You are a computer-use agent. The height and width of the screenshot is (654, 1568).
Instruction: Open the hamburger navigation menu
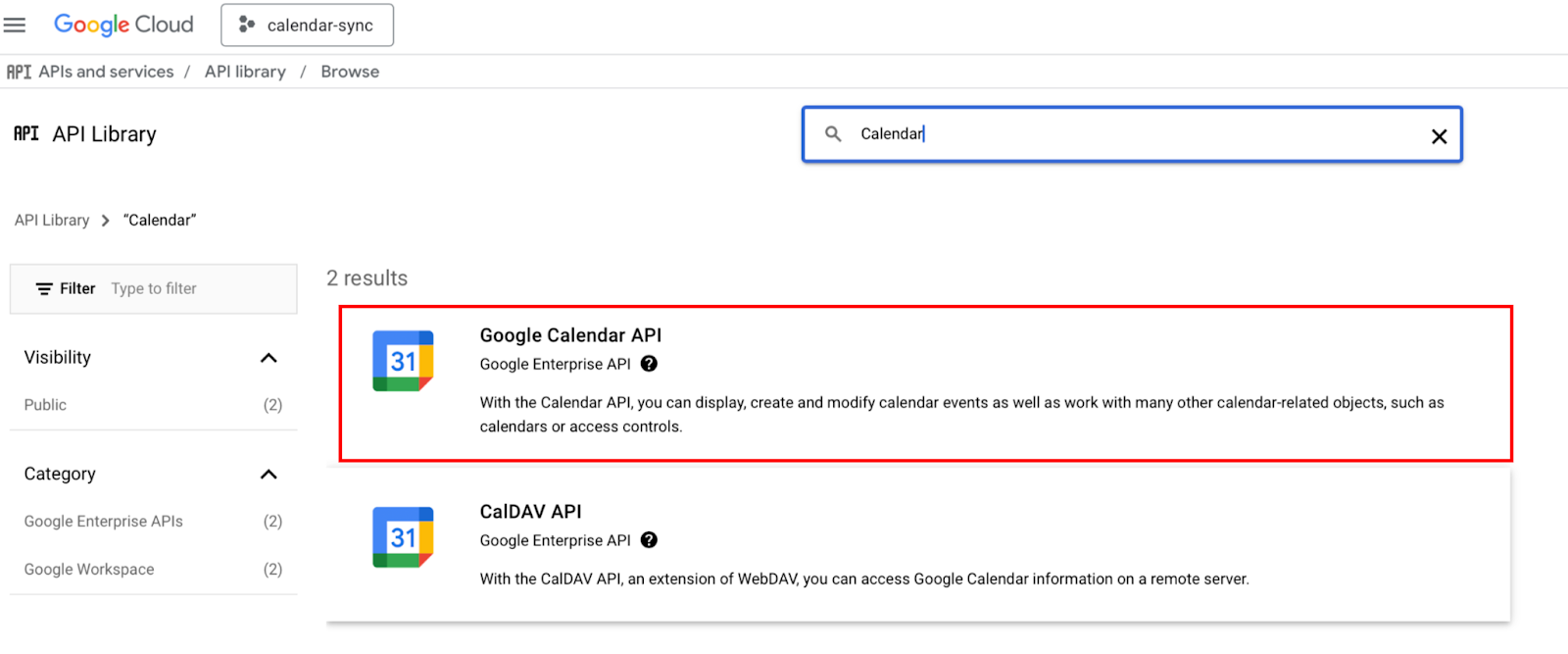[x=15, y=25]
